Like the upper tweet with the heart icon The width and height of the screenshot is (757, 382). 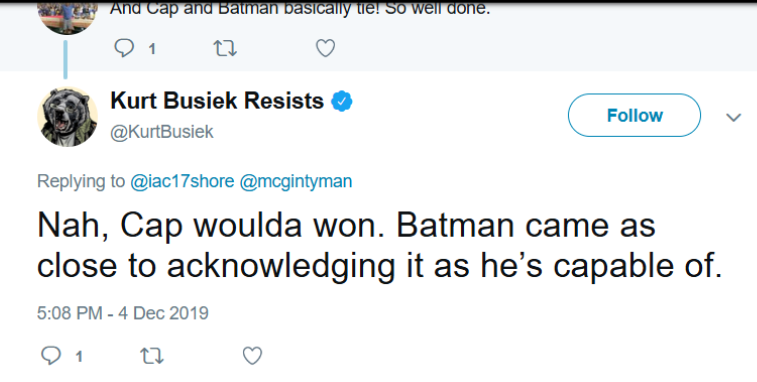325,48
